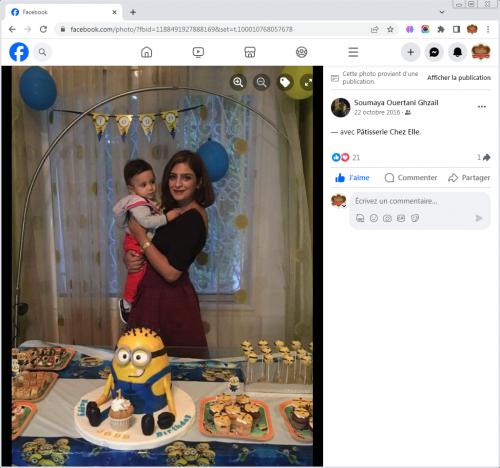Screen dimensions: 500x468
Task: Zoom out of the photo
Action: 262,82
